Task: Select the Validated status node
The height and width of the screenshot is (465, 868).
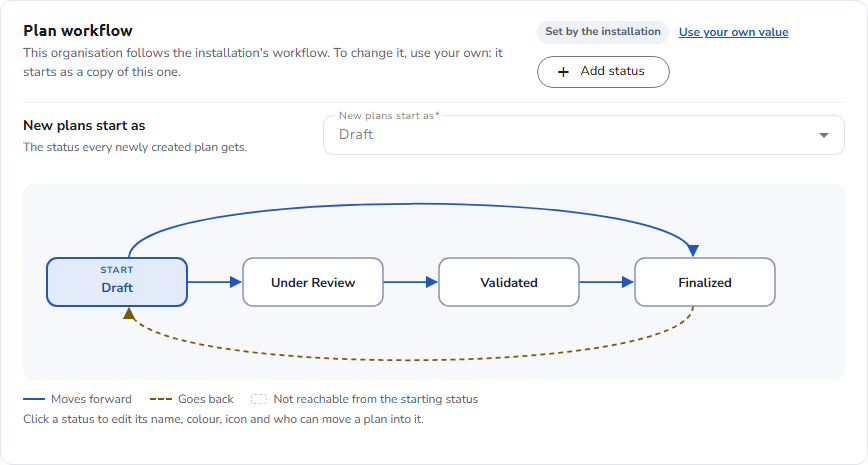Action: point(509,282)
